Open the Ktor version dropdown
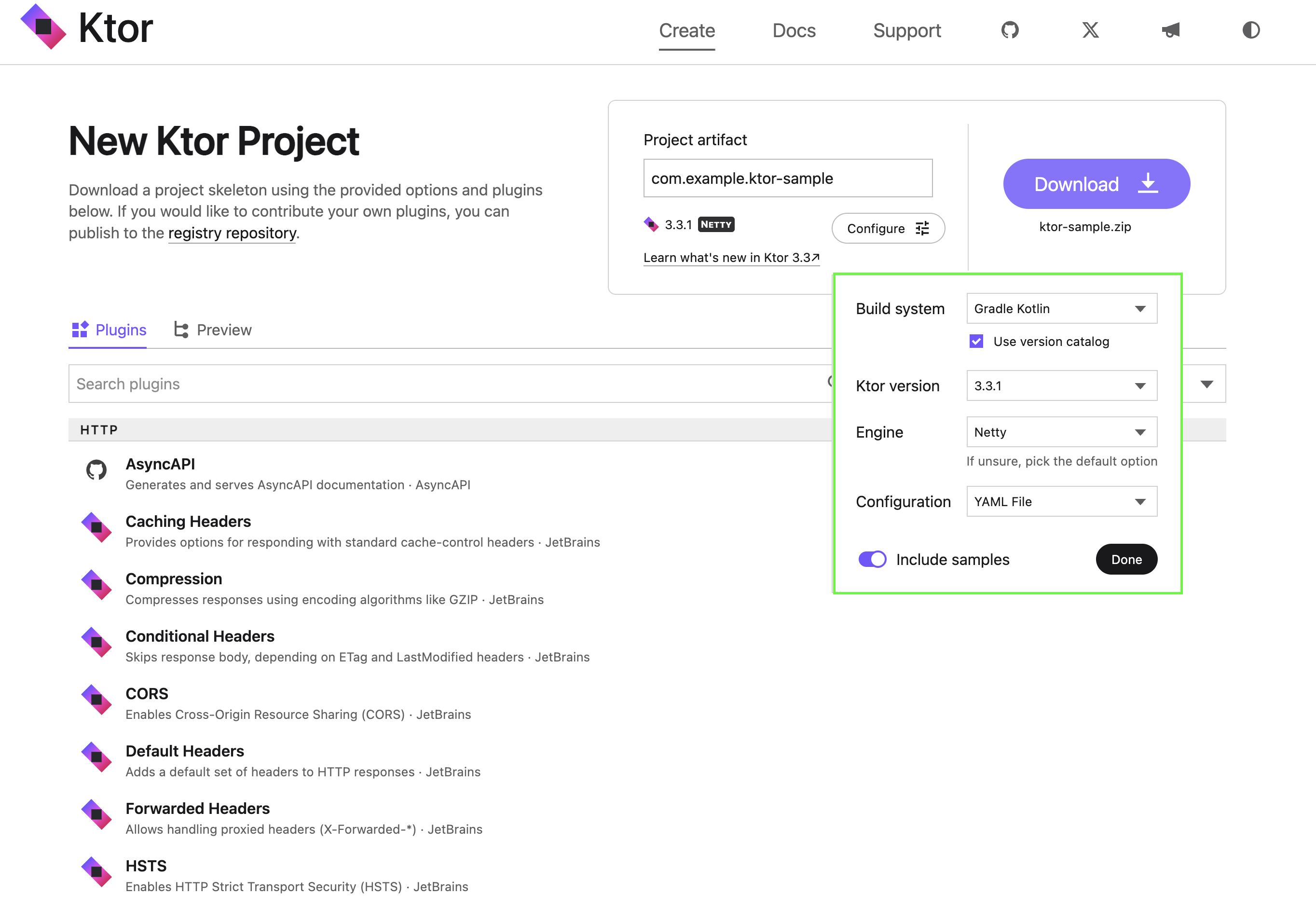Screen dimensions: 1316x908 coord(1061,385)
